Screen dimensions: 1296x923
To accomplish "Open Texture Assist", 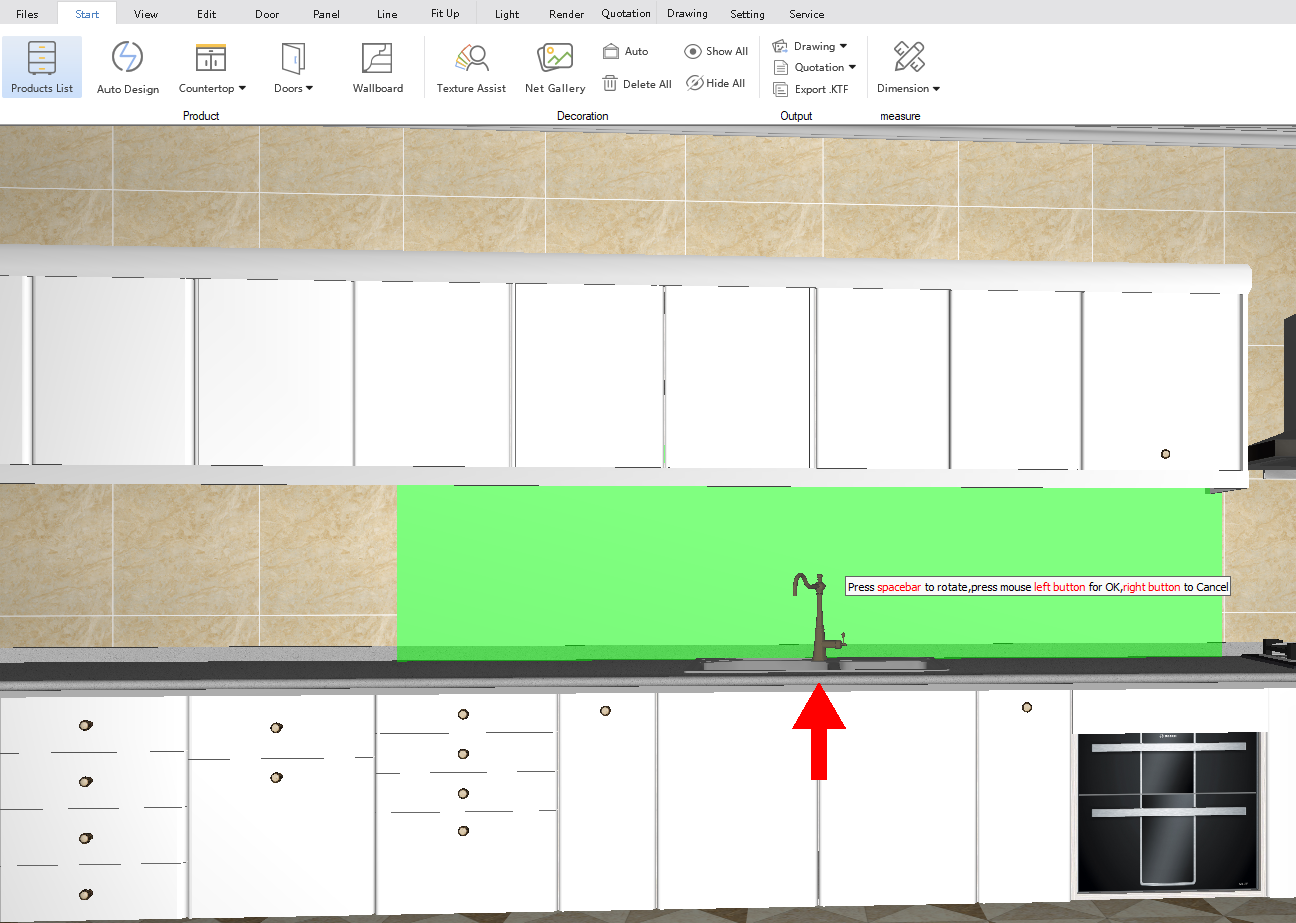I will 471,68.
